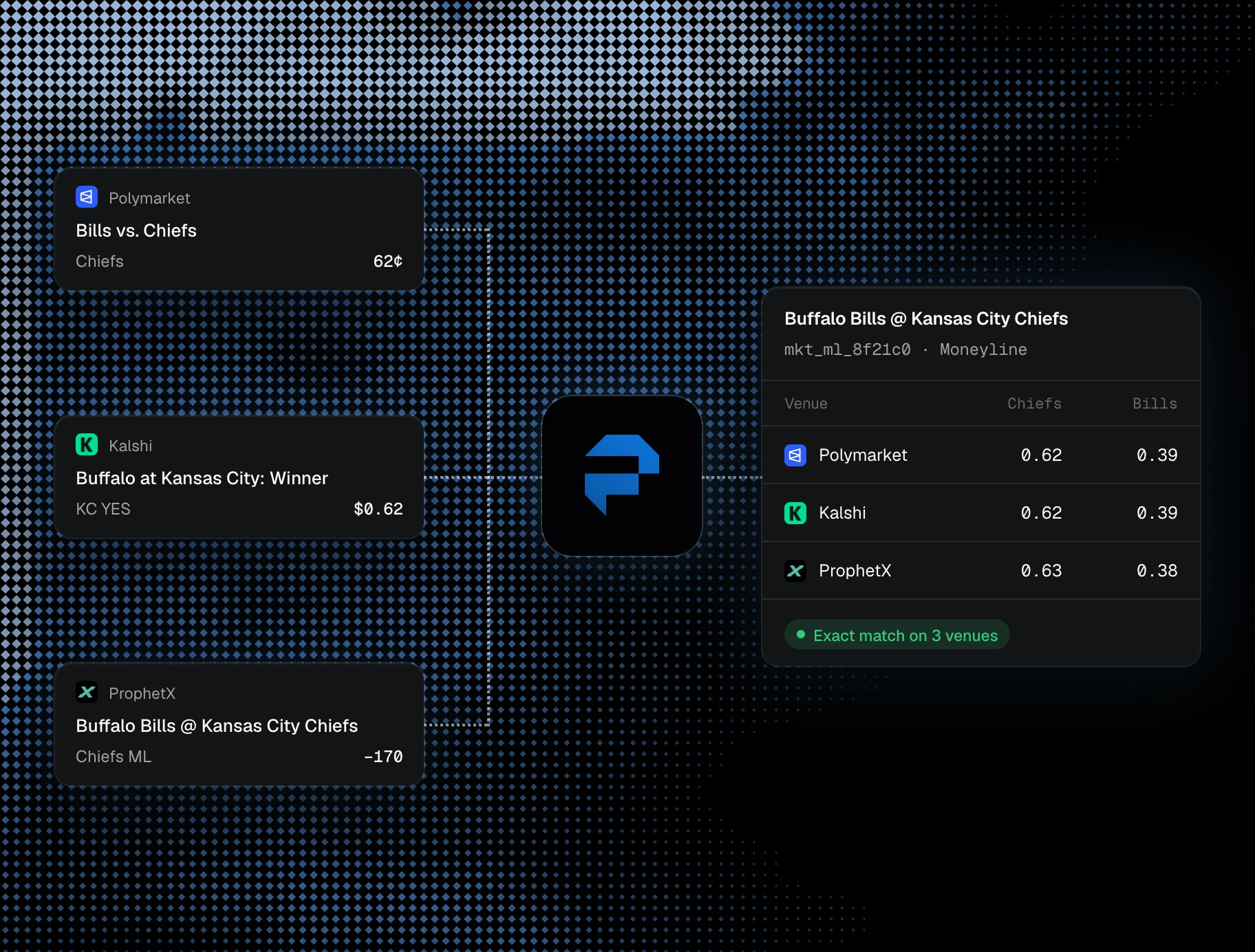This screenshot has height=952, width=1255.
Task: Click the Kalshi logo in the Kalshi card
Action: point(87,445)
